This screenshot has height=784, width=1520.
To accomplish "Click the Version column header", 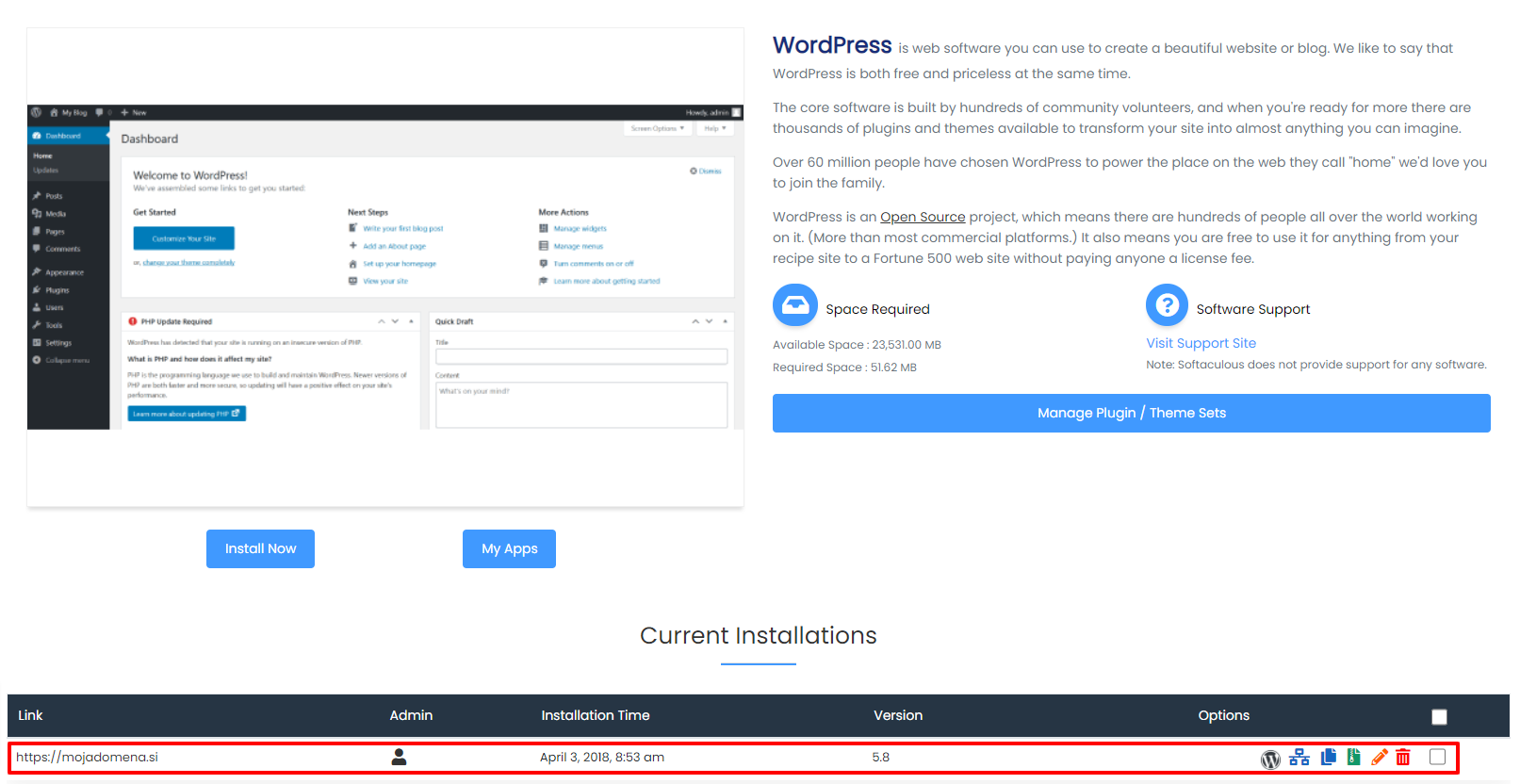I will [898, 715].
